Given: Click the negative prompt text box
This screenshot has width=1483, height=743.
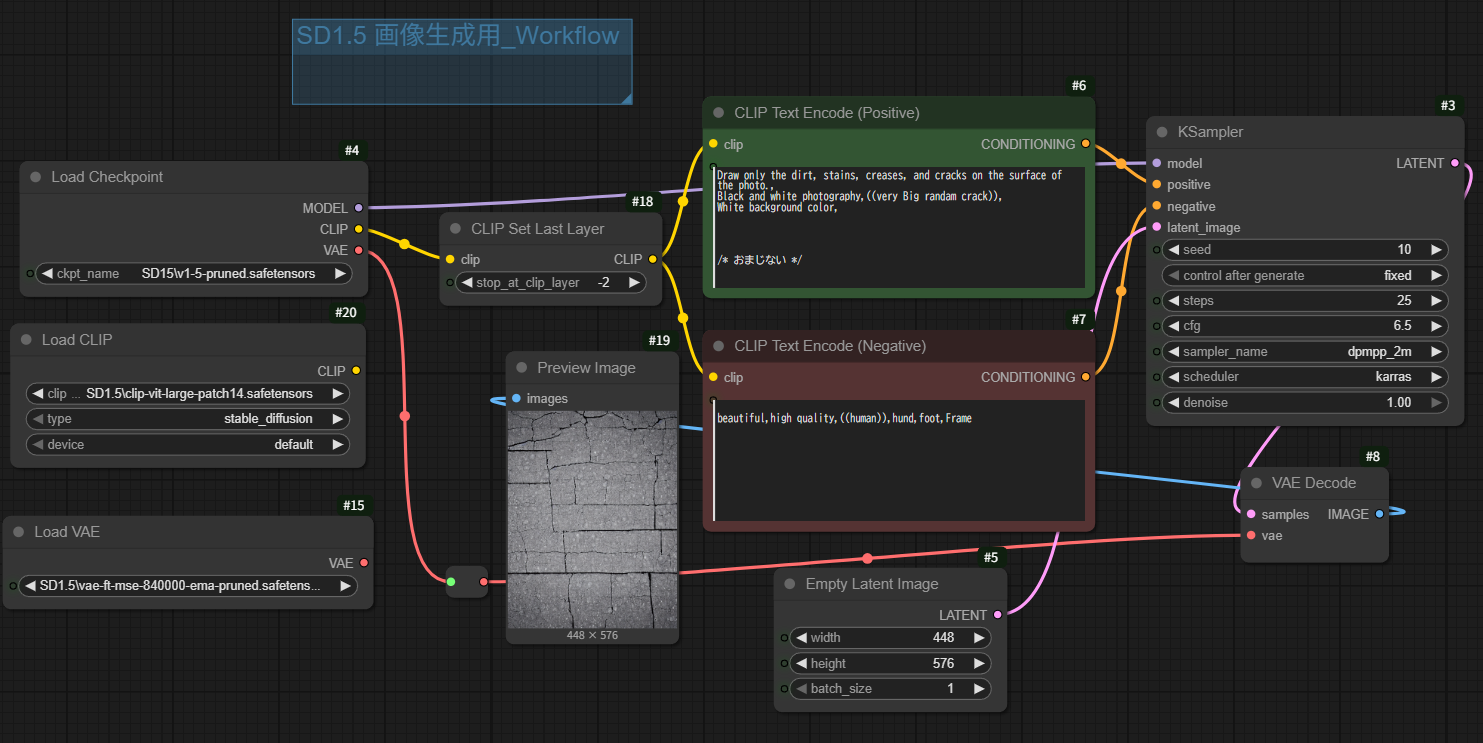Looking at the screenshot, I should (898, 460).
